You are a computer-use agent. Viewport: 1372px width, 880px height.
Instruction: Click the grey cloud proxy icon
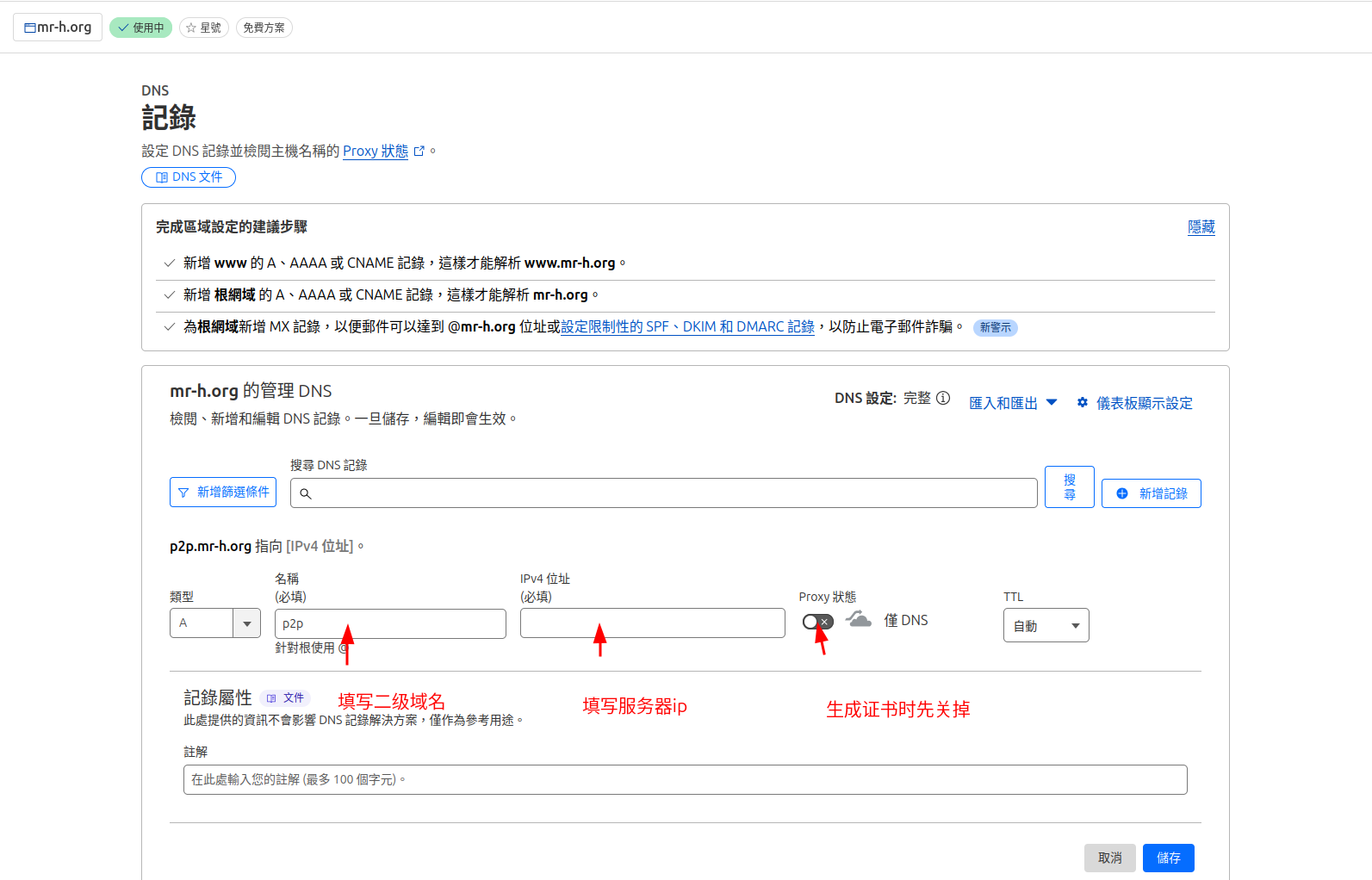point(859,619)
